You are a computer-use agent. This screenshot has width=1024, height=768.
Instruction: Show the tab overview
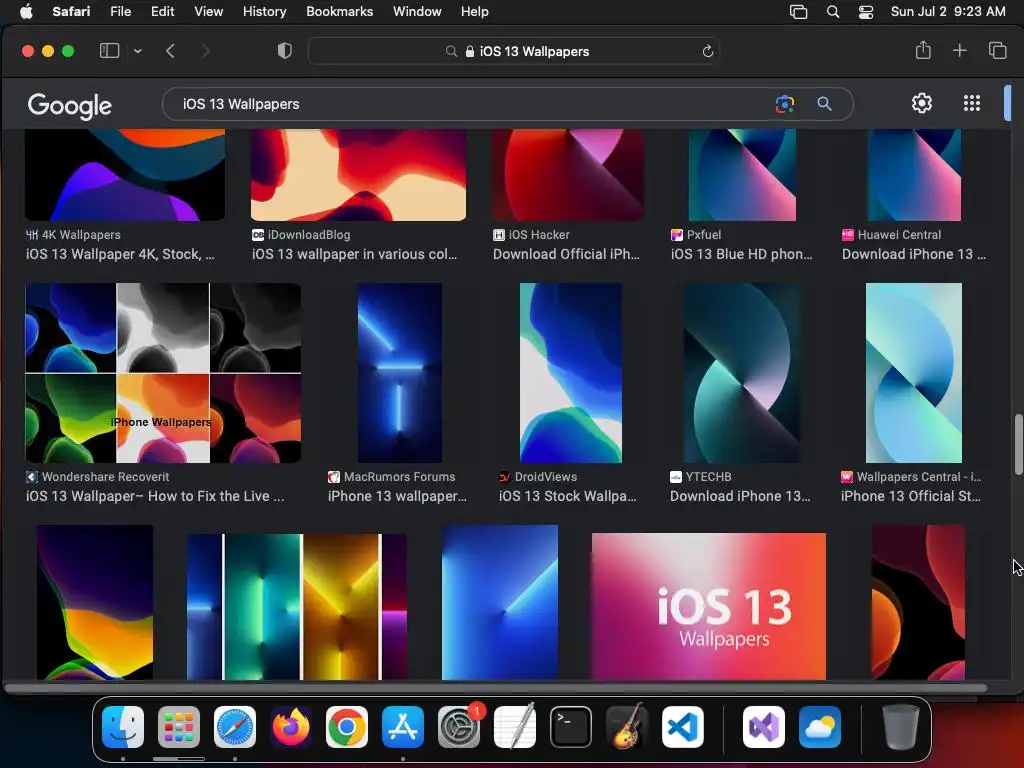click(997, 50)
